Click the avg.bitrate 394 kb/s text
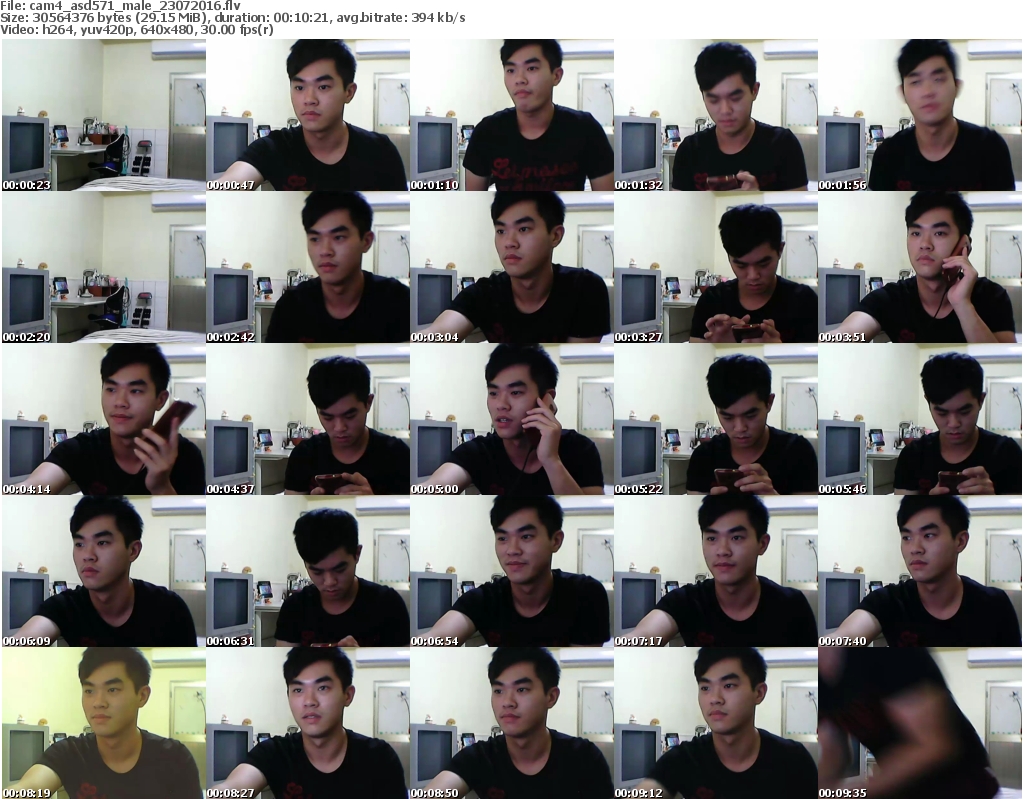 (x=401, y=18)
